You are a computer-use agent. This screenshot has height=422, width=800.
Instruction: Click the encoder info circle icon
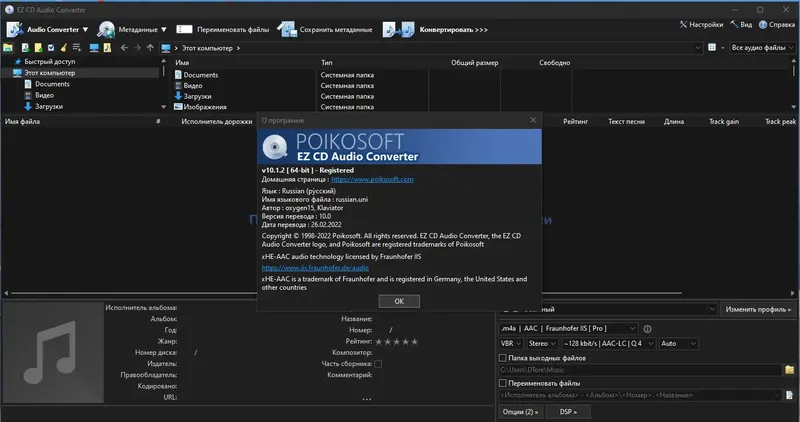pyautogui.click(x=647, y=329)
